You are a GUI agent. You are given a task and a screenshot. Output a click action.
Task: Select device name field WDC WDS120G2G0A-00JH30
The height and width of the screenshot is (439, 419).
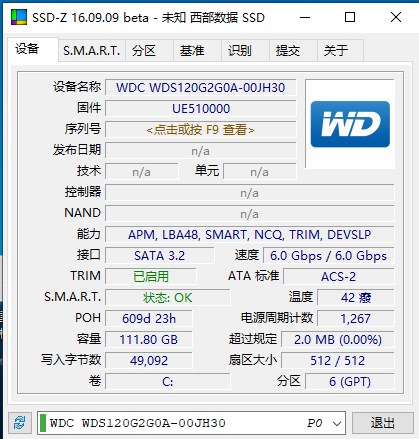[x=201, y=88]
